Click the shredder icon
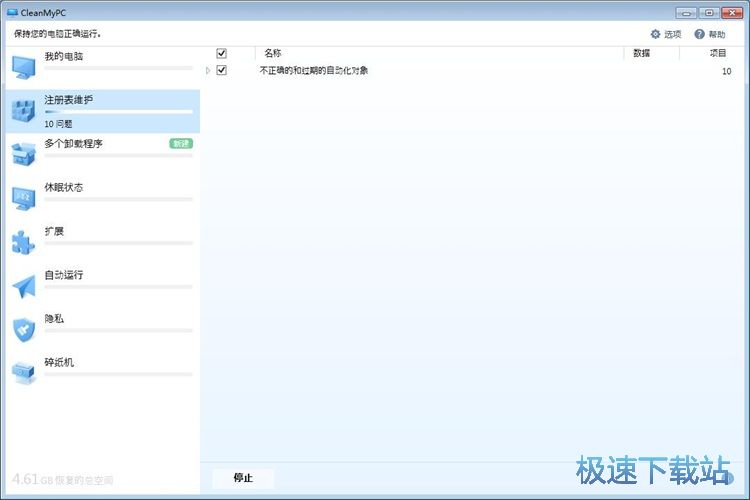This screenshot has height=500, width=750. pyautogui.click(x=24, y=373)
